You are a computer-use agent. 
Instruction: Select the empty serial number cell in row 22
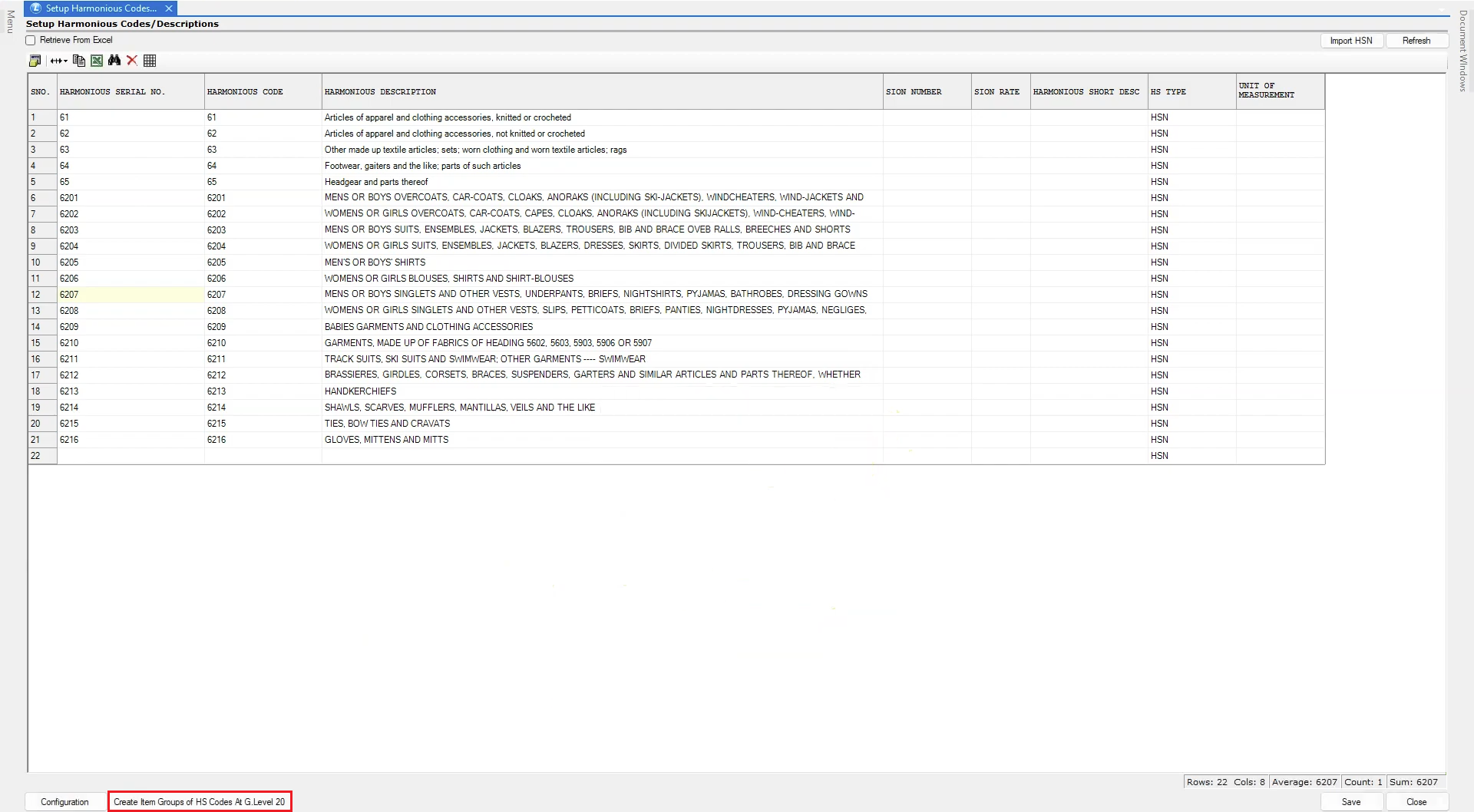pos(131,456)
